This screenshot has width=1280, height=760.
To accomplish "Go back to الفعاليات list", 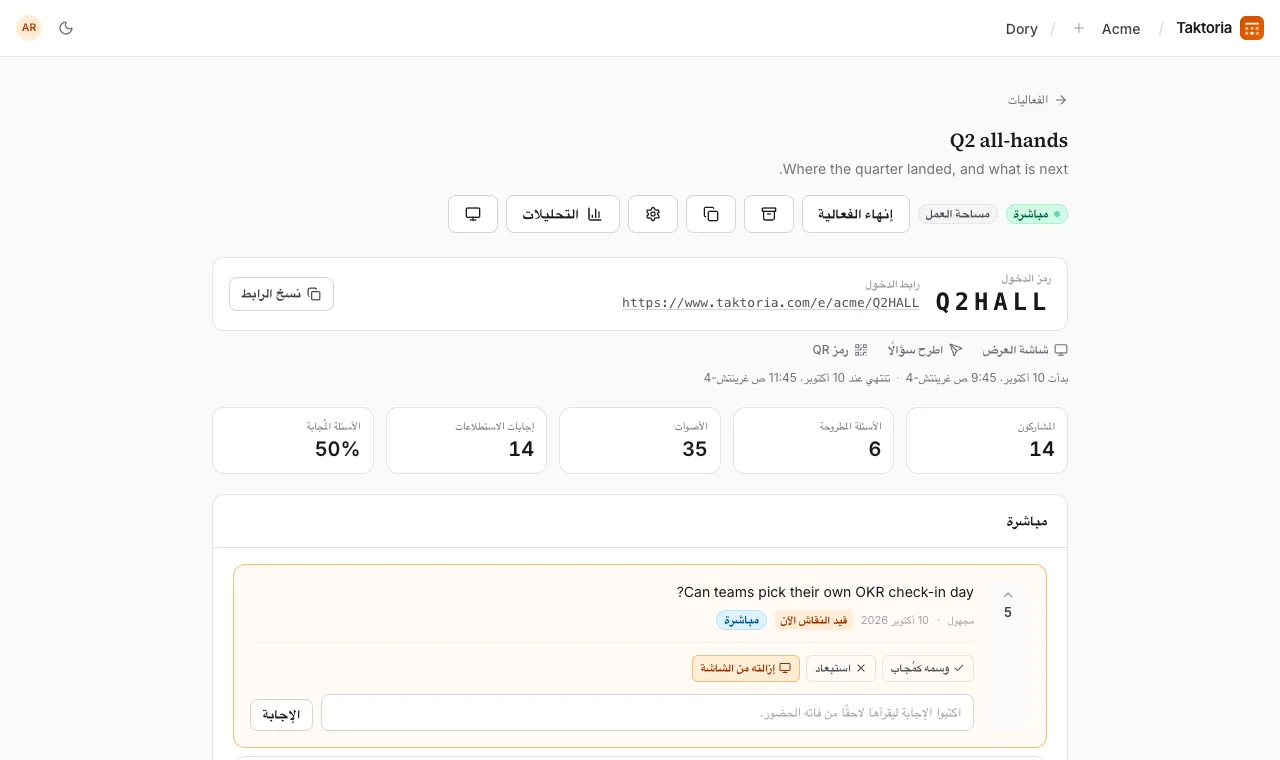I will [x=1038, y=100].
